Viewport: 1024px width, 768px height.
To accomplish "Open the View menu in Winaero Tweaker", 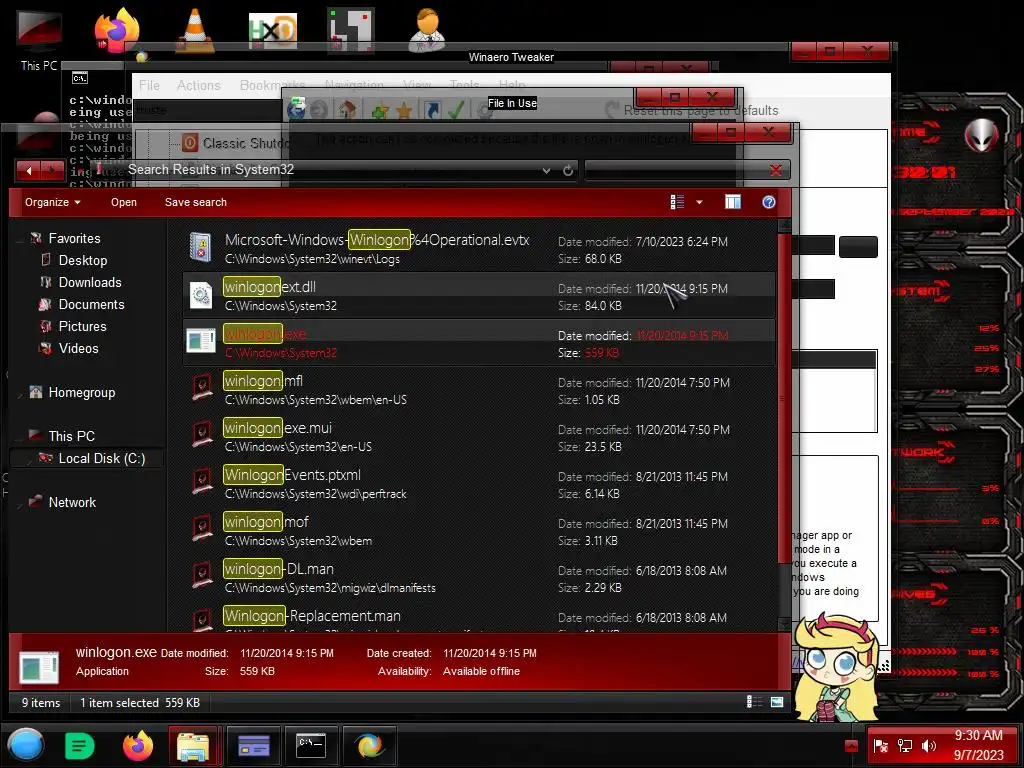I will [x=417, y=86].
